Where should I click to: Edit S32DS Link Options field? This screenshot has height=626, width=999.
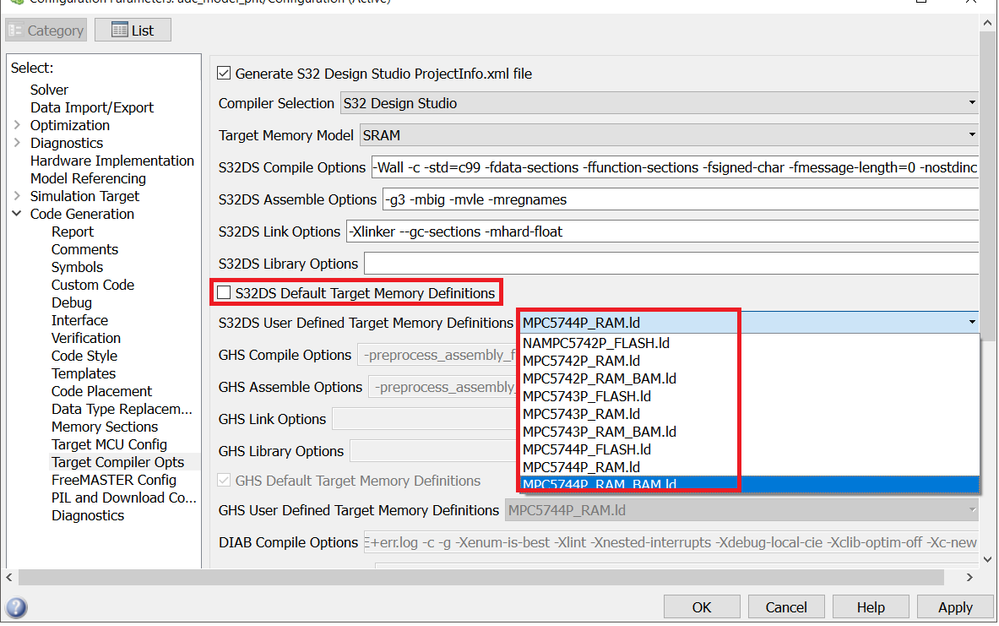663,232
